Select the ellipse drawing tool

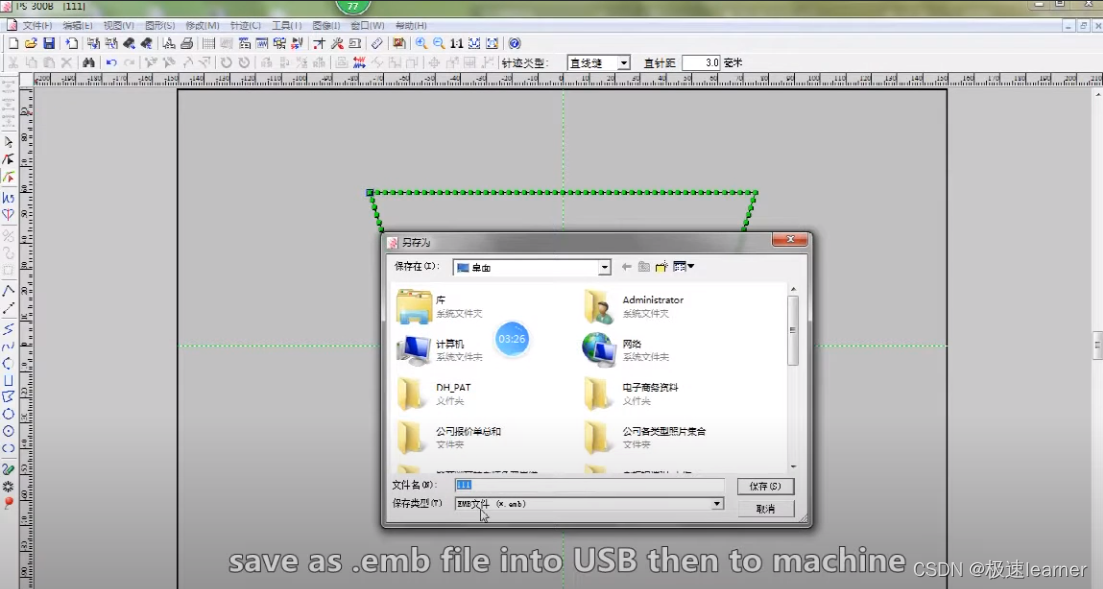coord(8,448)
